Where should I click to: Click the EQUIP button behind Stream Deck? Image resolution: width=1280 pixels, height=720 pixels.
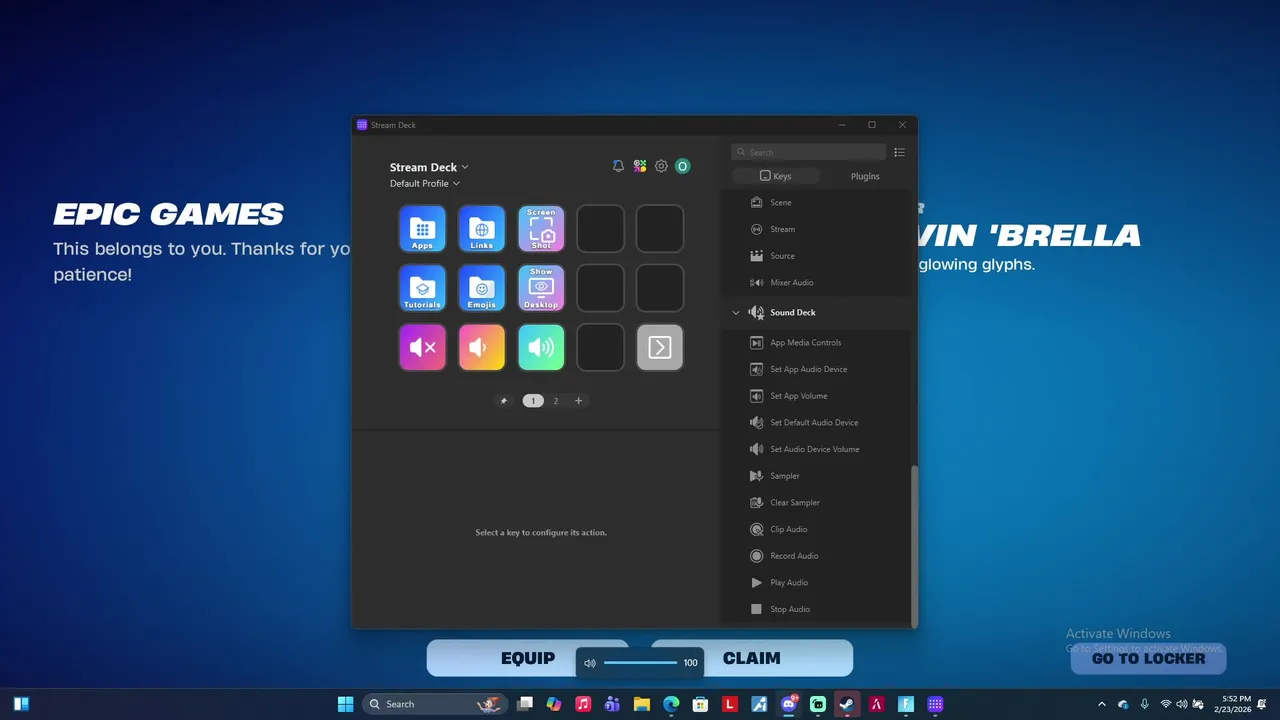tap(528, 658)
